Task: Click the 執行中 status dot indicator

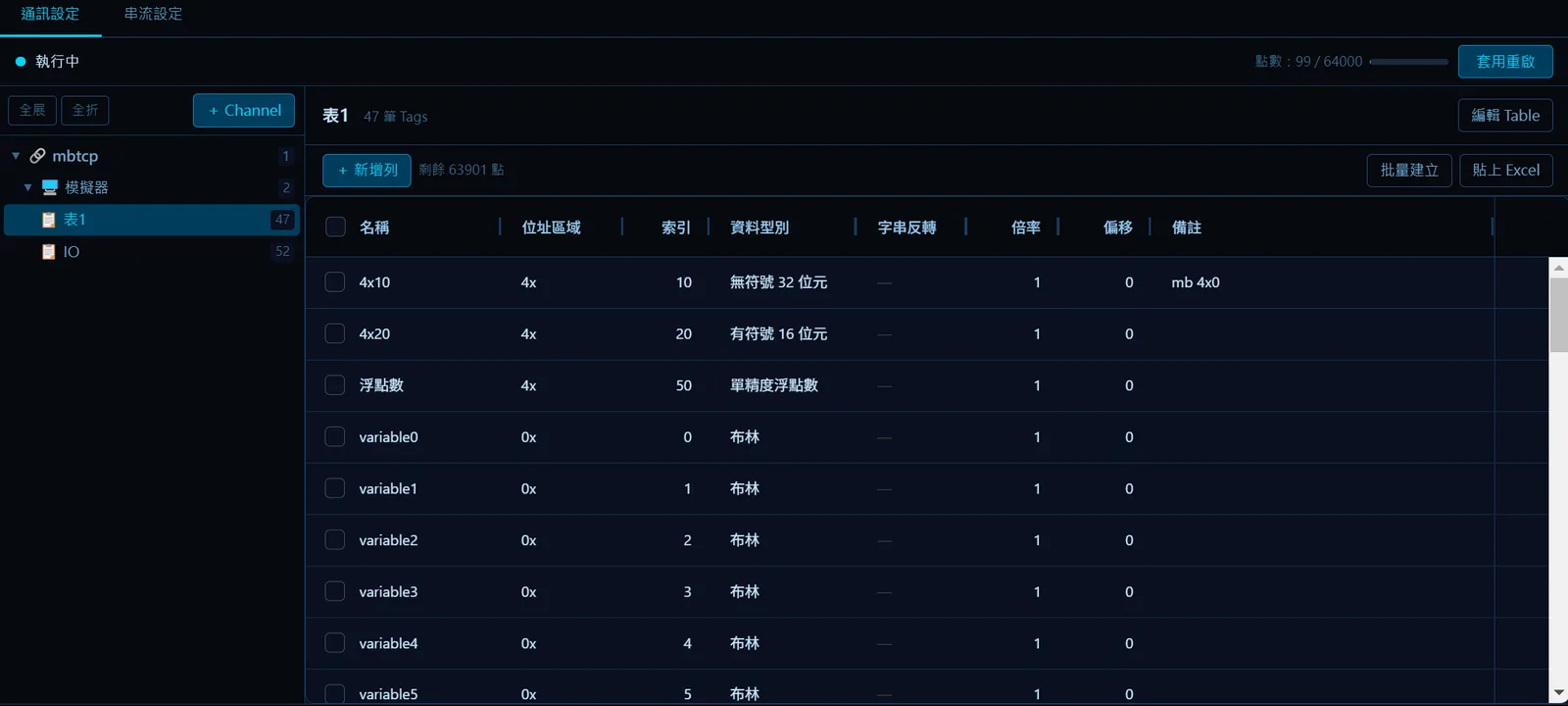Action: tap(21, 61)
